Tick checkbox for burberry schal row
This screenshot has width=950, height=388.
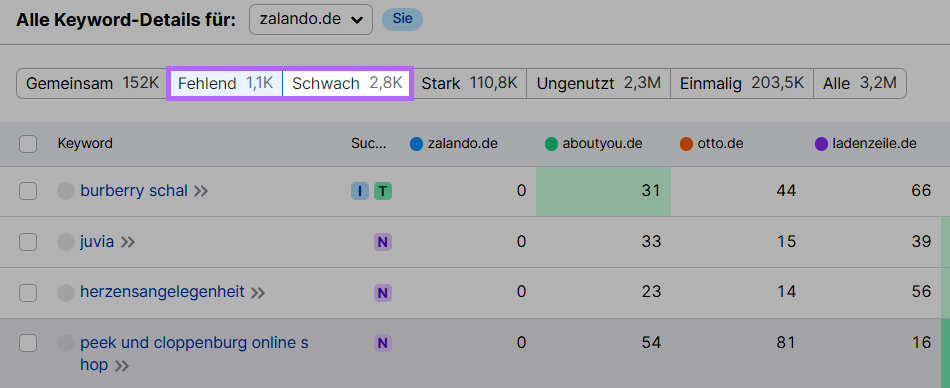[28, 192]
